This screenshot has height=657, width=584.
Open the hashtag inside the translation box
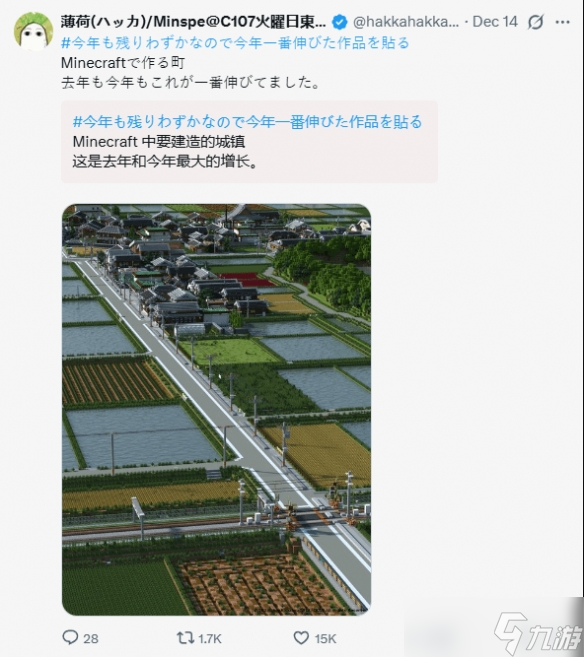[x=247, y=122]
